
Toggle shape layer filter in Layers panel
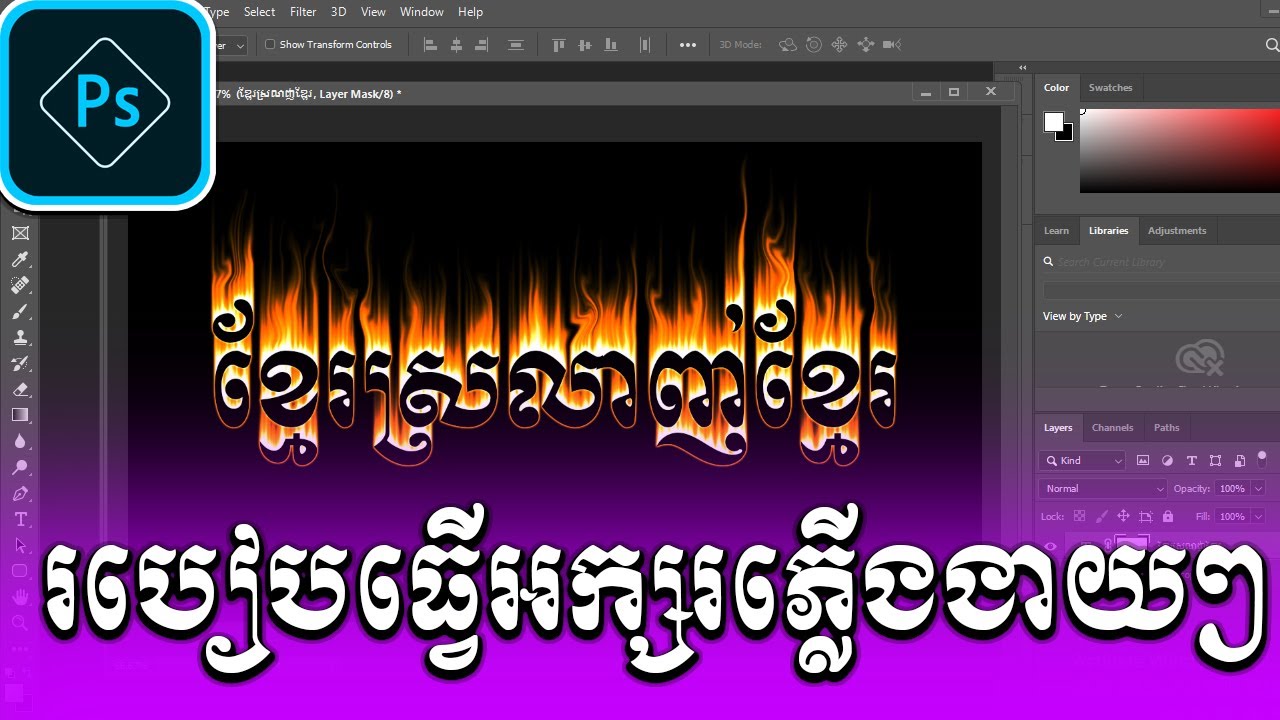pos(1215,460)
